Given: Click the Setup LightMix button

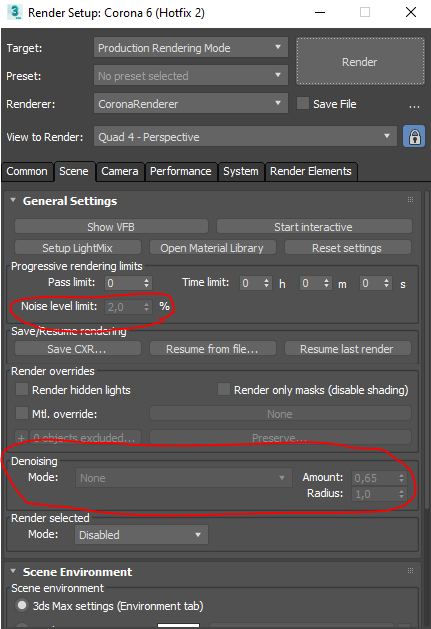Looking at the screenshot, I should [77, 248].
